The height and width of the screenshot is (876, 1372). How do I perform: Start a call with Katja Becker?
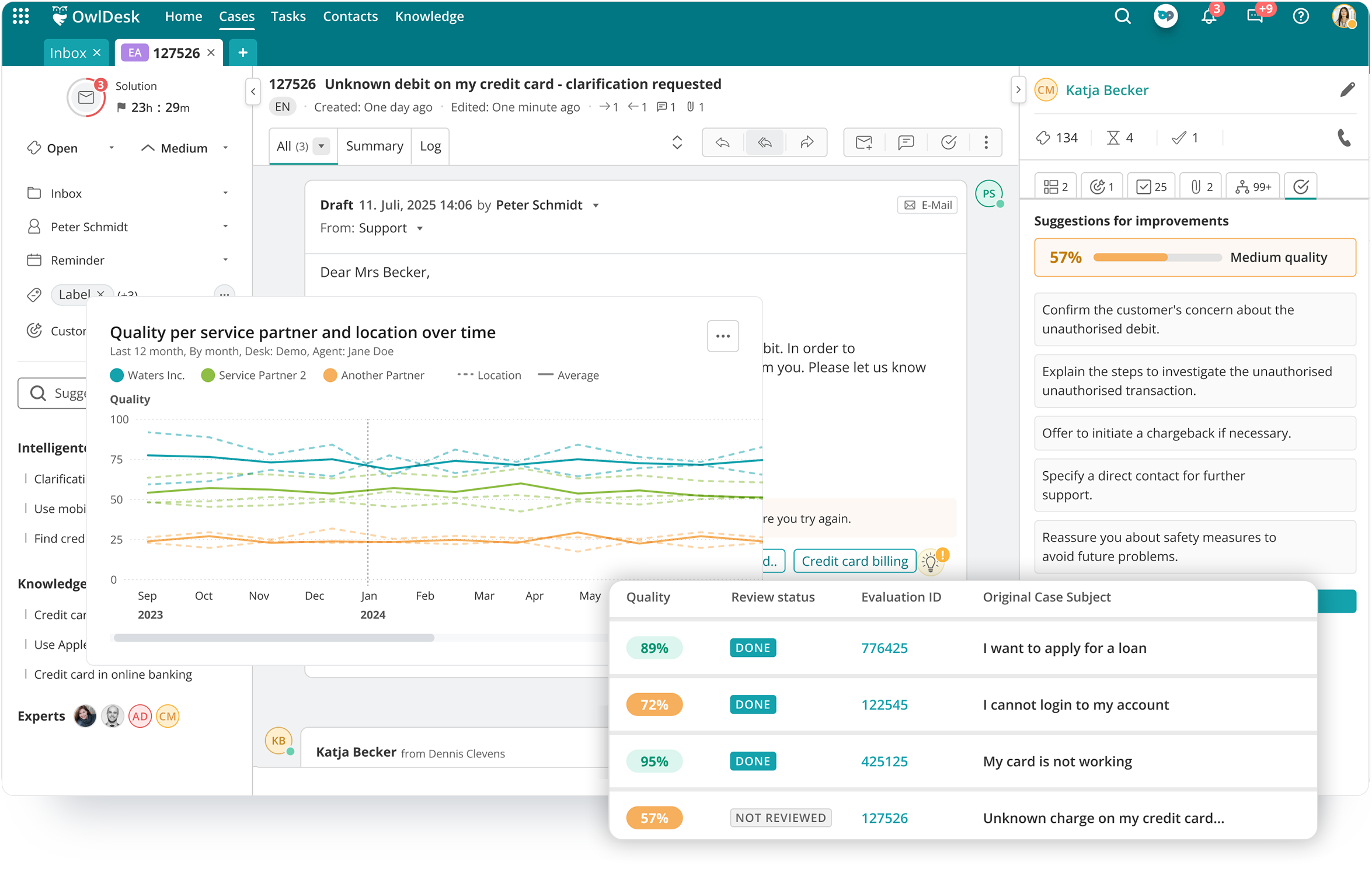click(1345, 138)
